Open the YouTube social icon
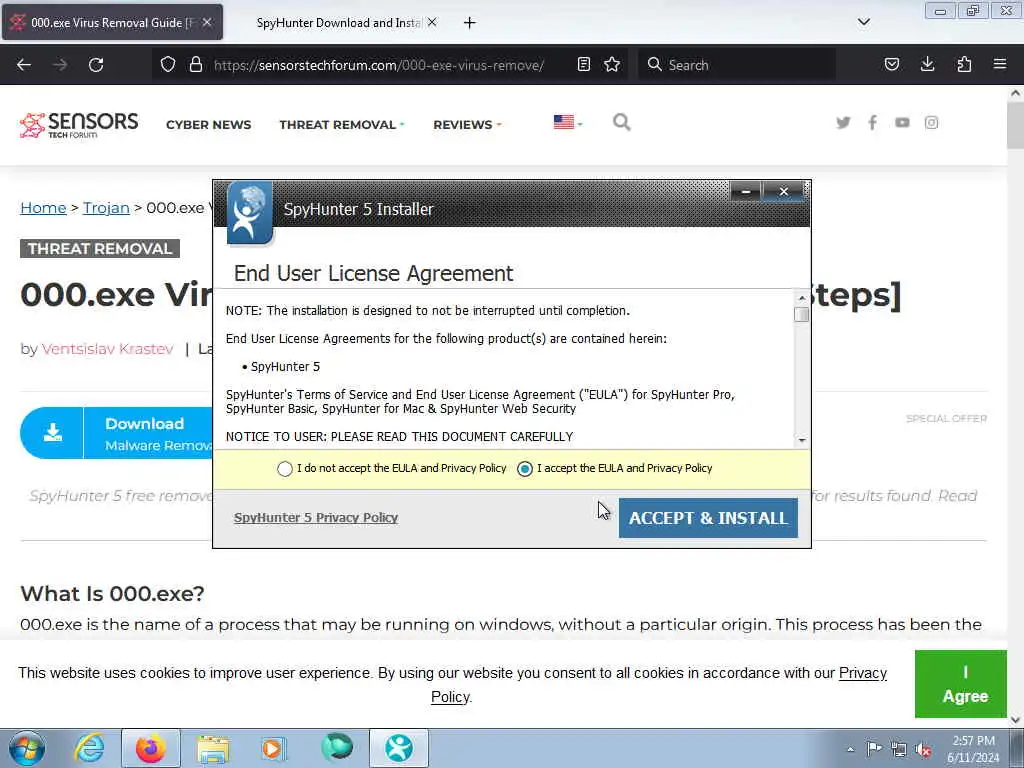This screenshot has width=1024, height=768. point(902,122)
